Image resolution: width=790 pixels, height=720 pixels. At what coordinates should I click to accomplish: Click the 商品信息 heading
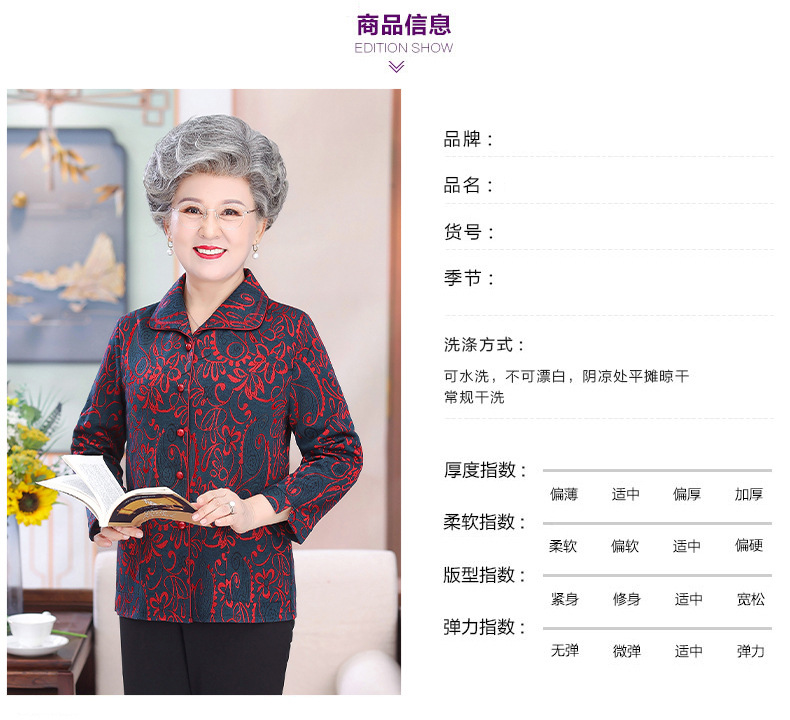[x=404, y=25]
